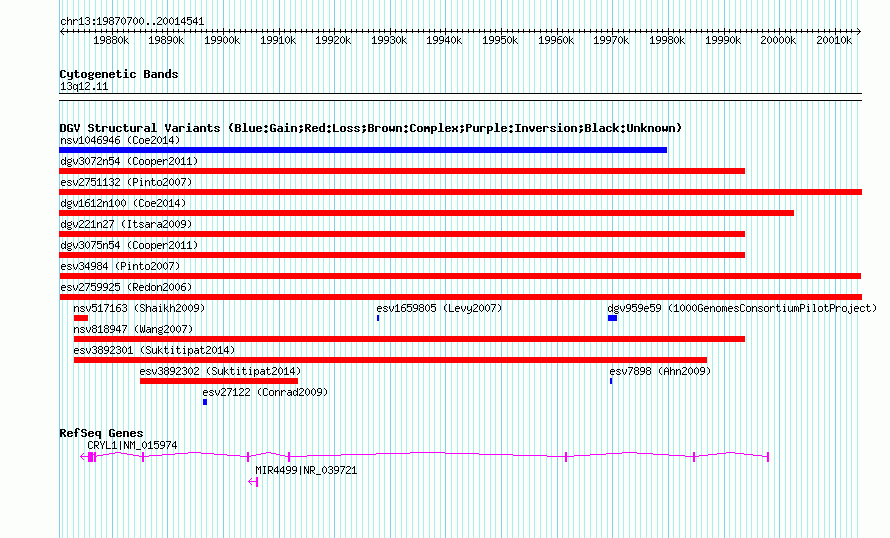Click the 19940k position on the ruler

click(444, 40)
